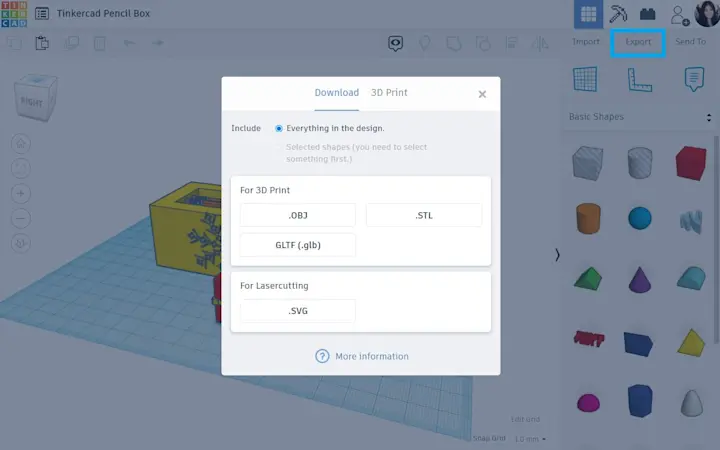Select the Notes tool icon

(694, 79)
